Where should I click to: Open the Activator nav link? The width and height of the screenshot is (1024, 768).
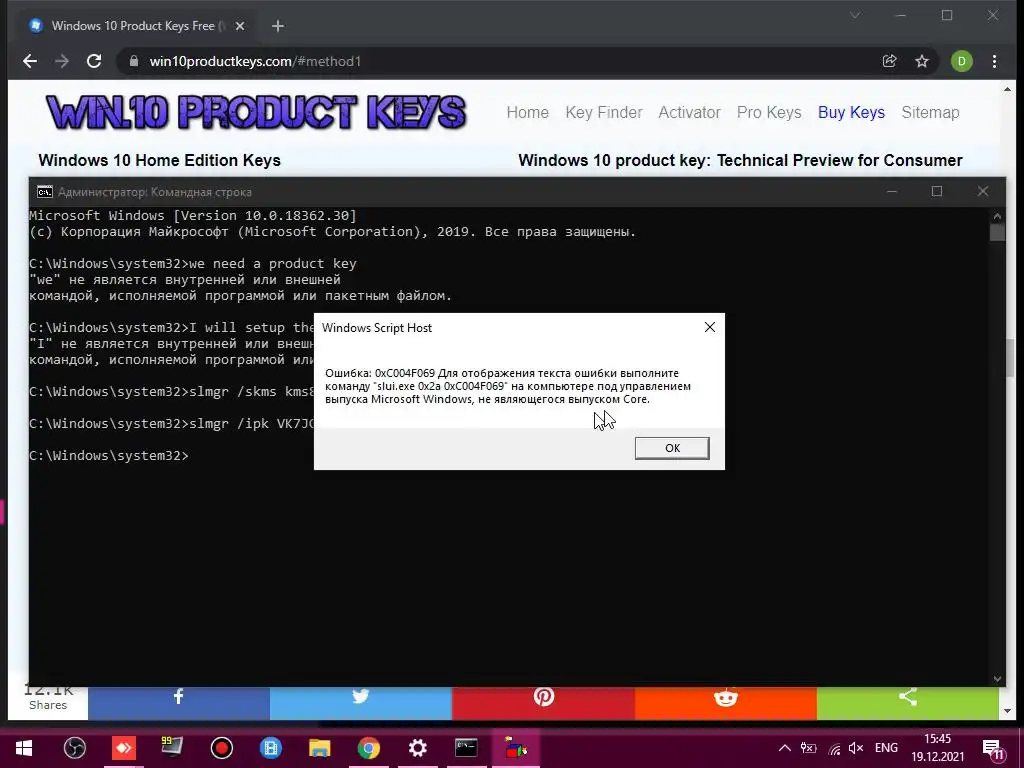pyautogui.click(x=690, y=112)
